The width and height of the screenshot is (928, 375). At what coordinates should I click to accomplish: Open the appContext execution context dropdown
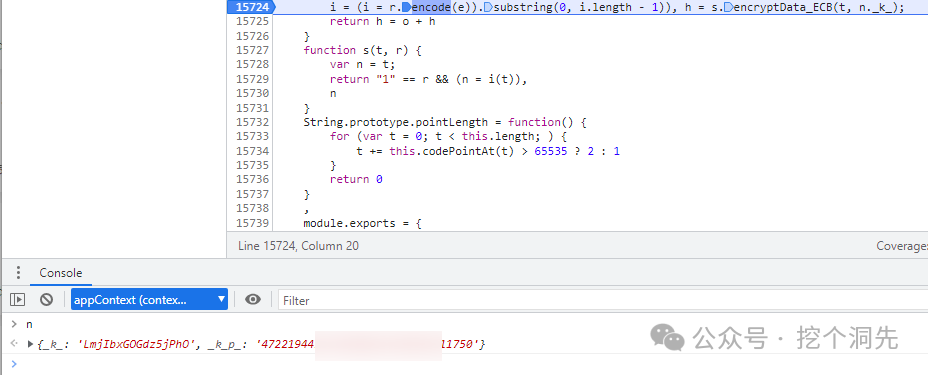149,300
